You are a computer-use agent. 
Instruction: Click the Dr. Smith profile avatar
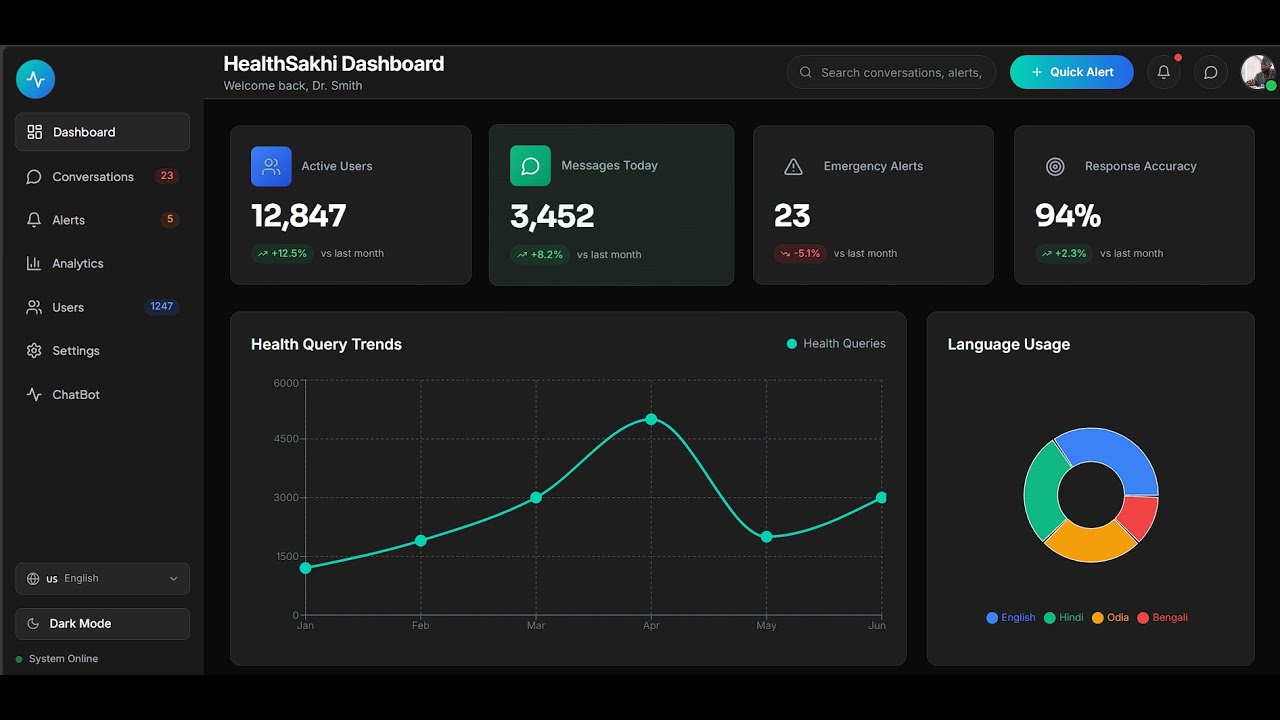(x=1257, y=72)
